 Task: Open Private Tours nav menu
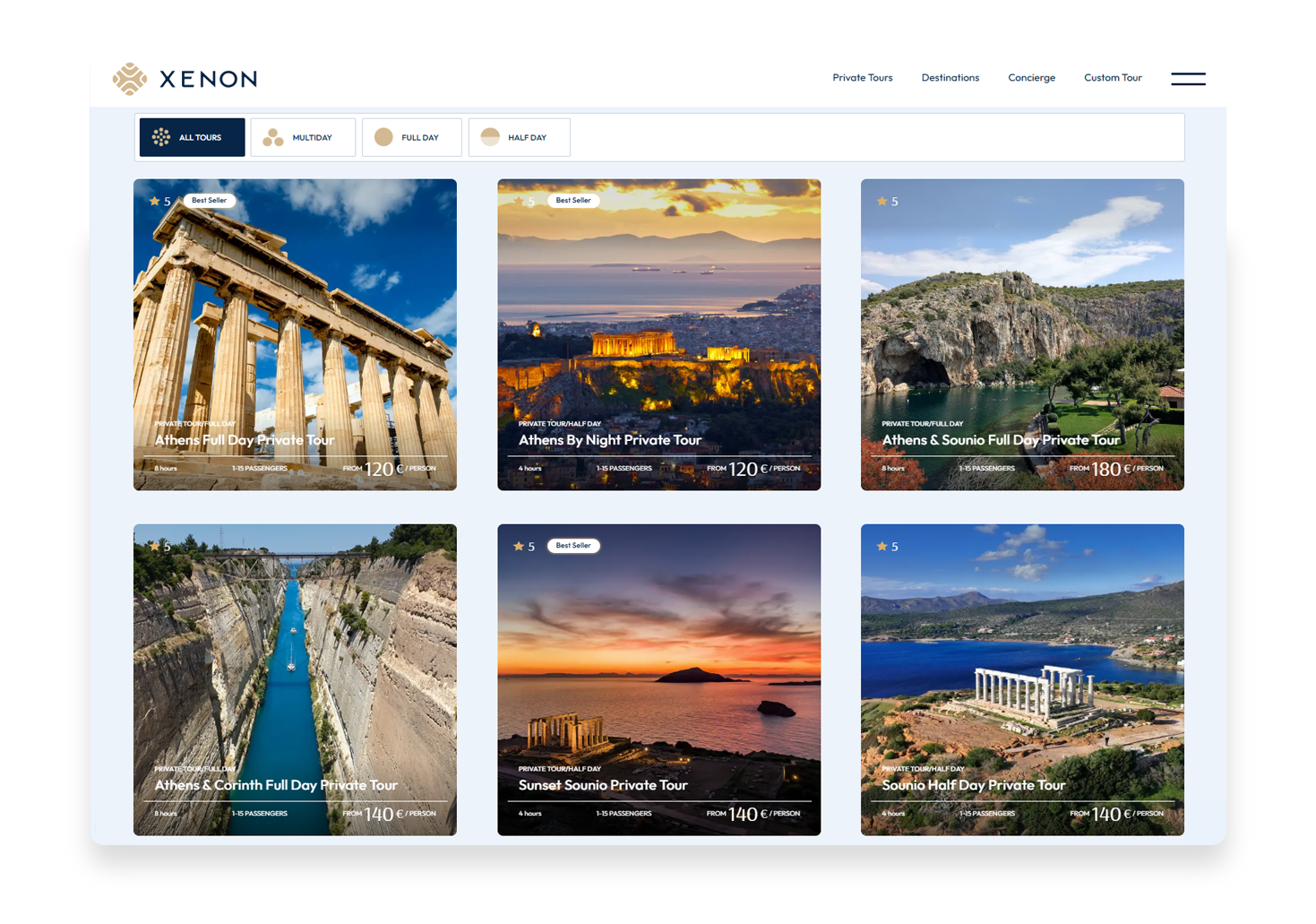(x=862, y=78)
